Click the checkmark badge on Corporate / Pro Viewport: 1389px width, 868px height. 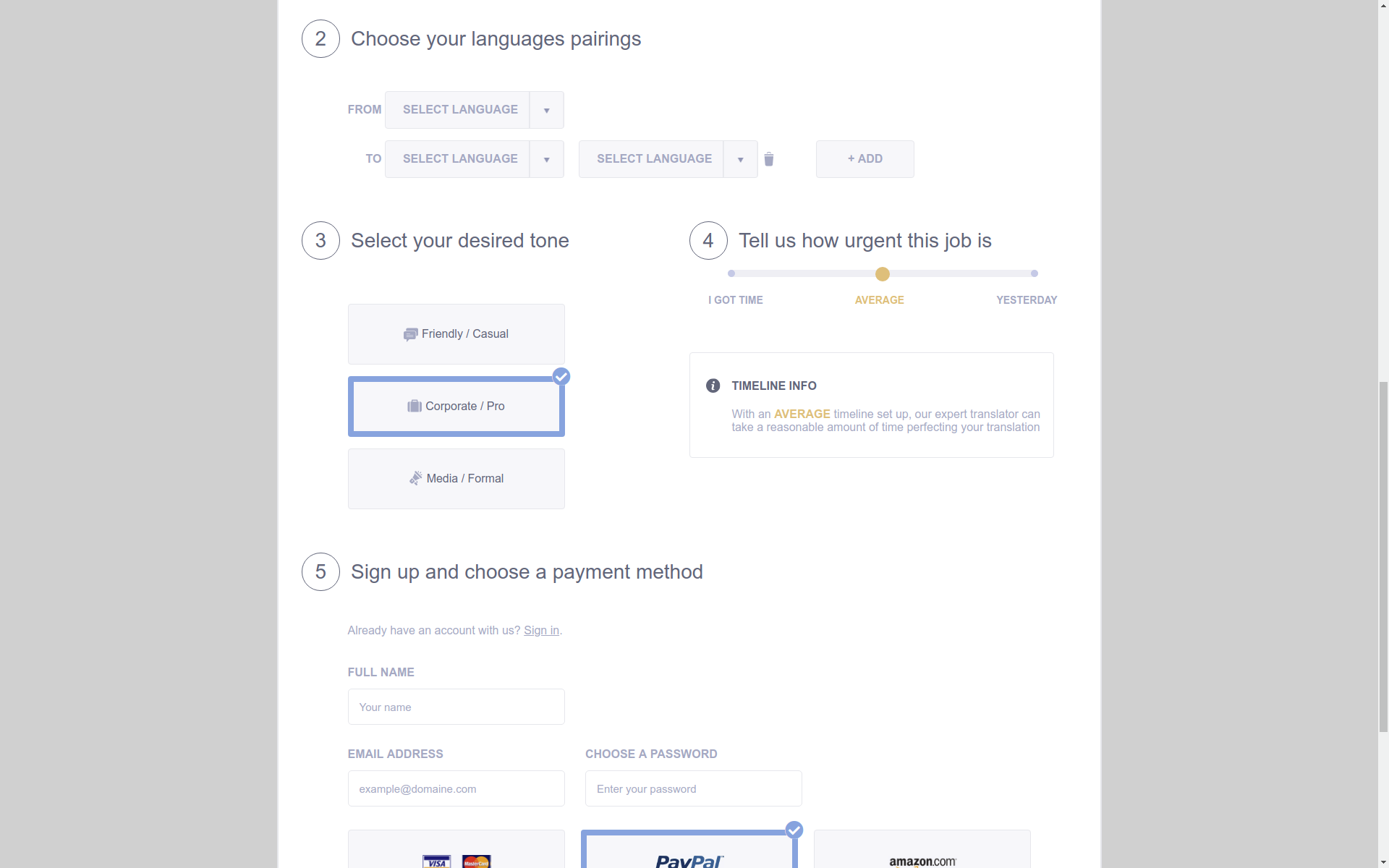point(561,376)
